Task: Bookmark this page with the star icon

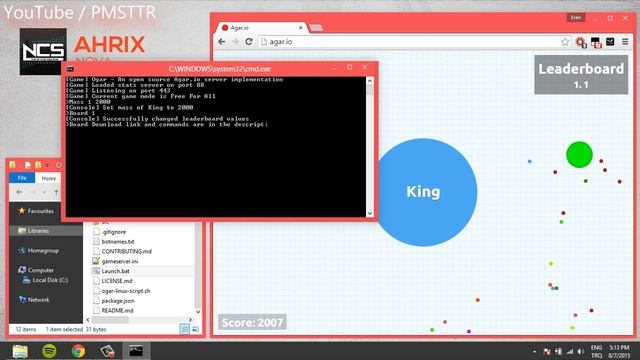Action: [x=565, y=42]
